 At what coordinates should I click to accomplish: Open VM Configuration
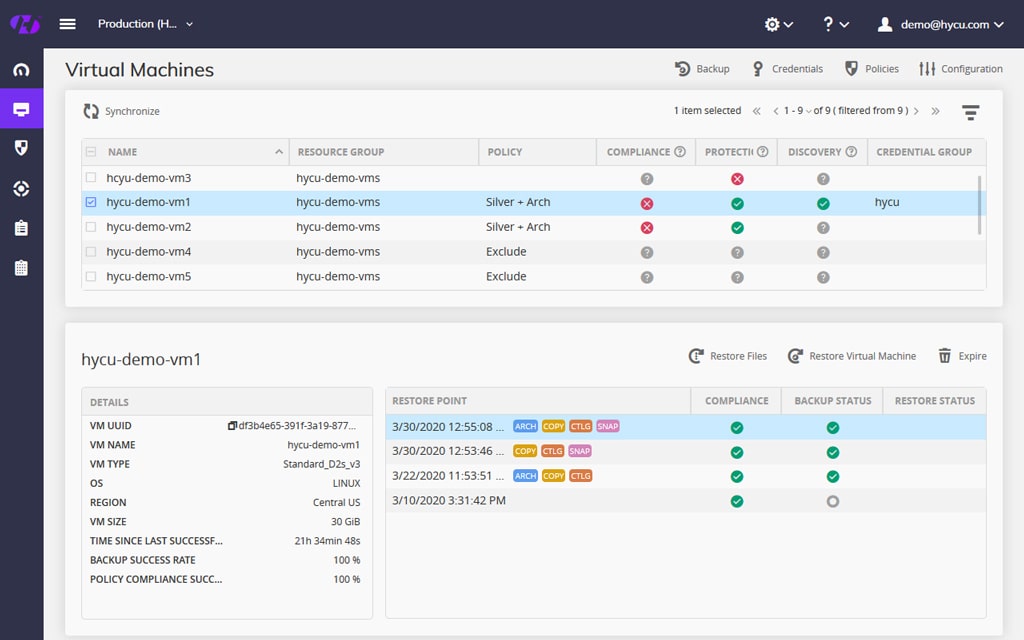pos(960,69)
